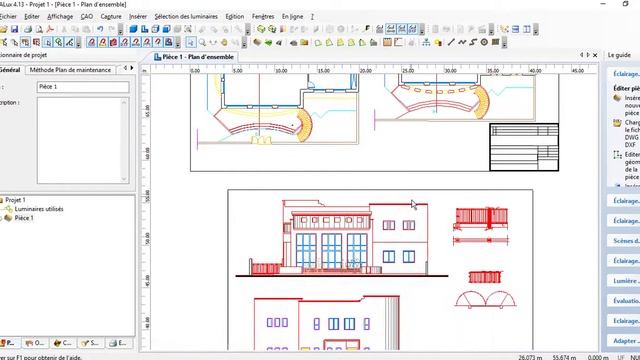
Task: Select Luminaires utilisés in the project tree
Action: (39, 209)
